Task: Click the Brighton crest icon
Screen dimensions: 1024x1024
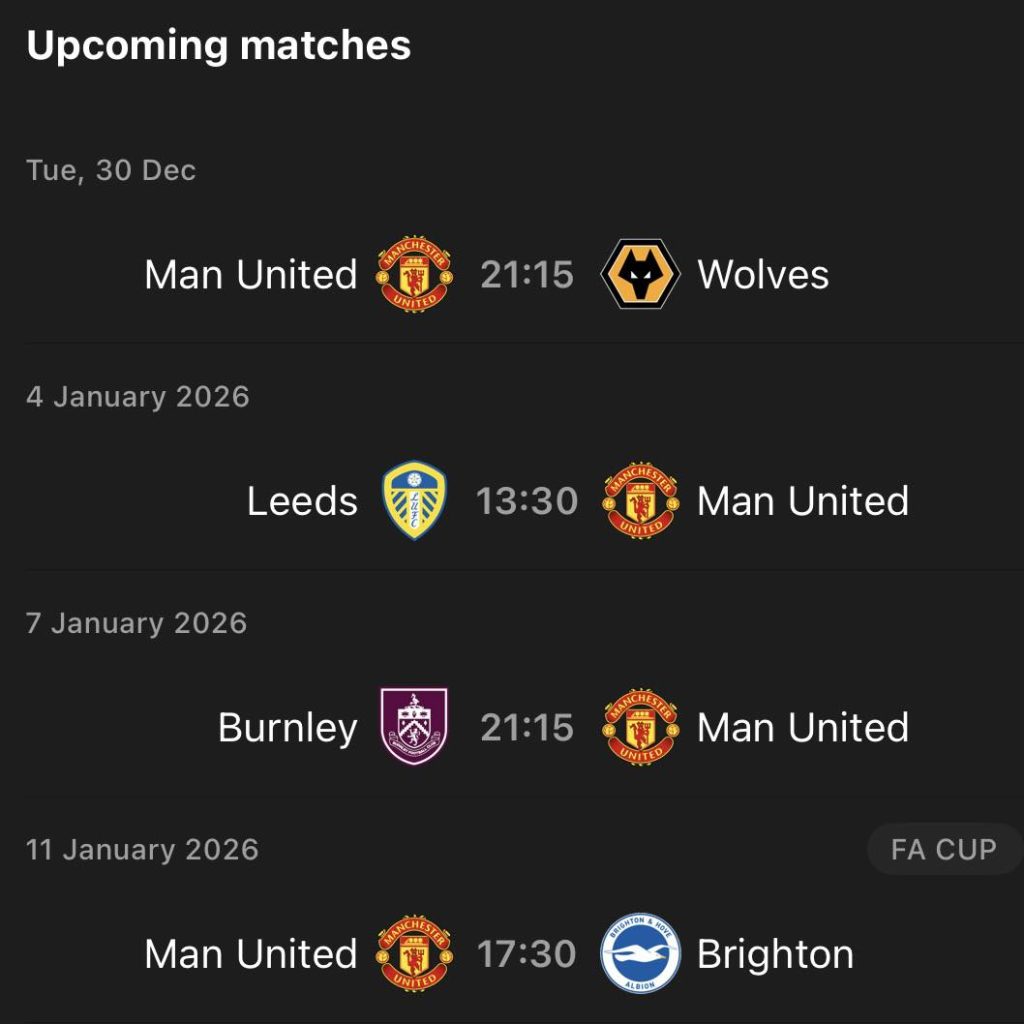Action: [x=640, y=953]
